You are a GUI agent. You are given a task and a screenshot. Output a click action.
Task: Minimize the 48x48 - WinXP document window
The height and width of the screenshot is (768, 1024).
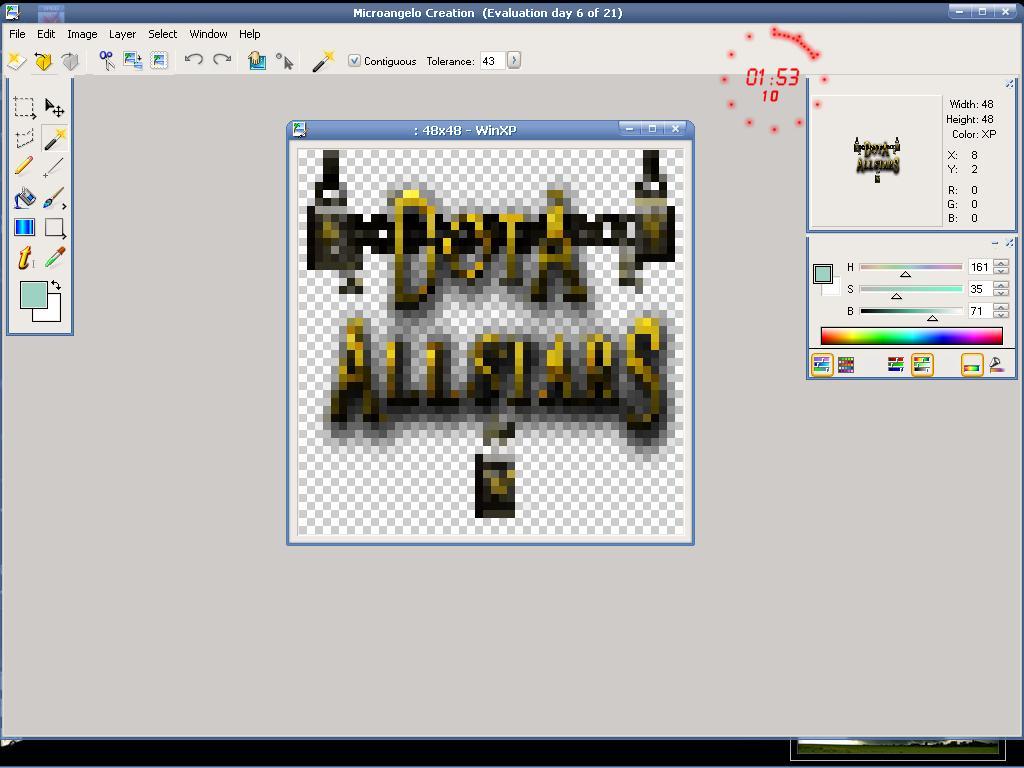click(630, 129)
